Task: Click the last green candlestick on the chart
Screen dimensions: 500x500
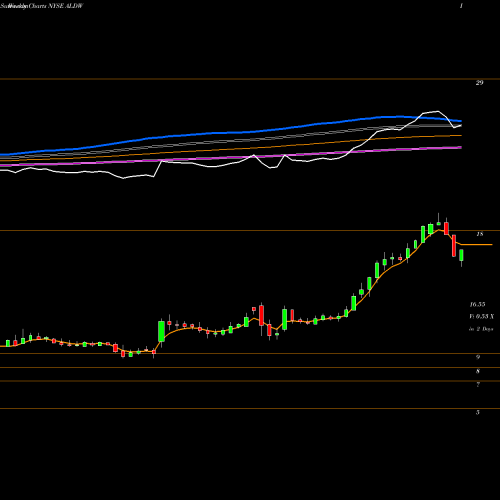Action: 462,255
